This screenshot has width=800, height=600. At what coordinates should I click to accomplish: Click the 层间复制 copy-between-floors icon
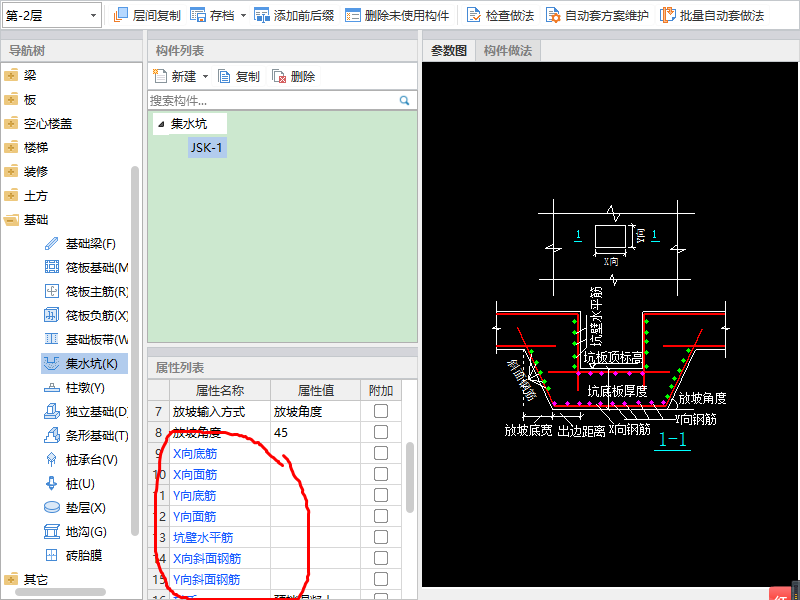(120, 15)
